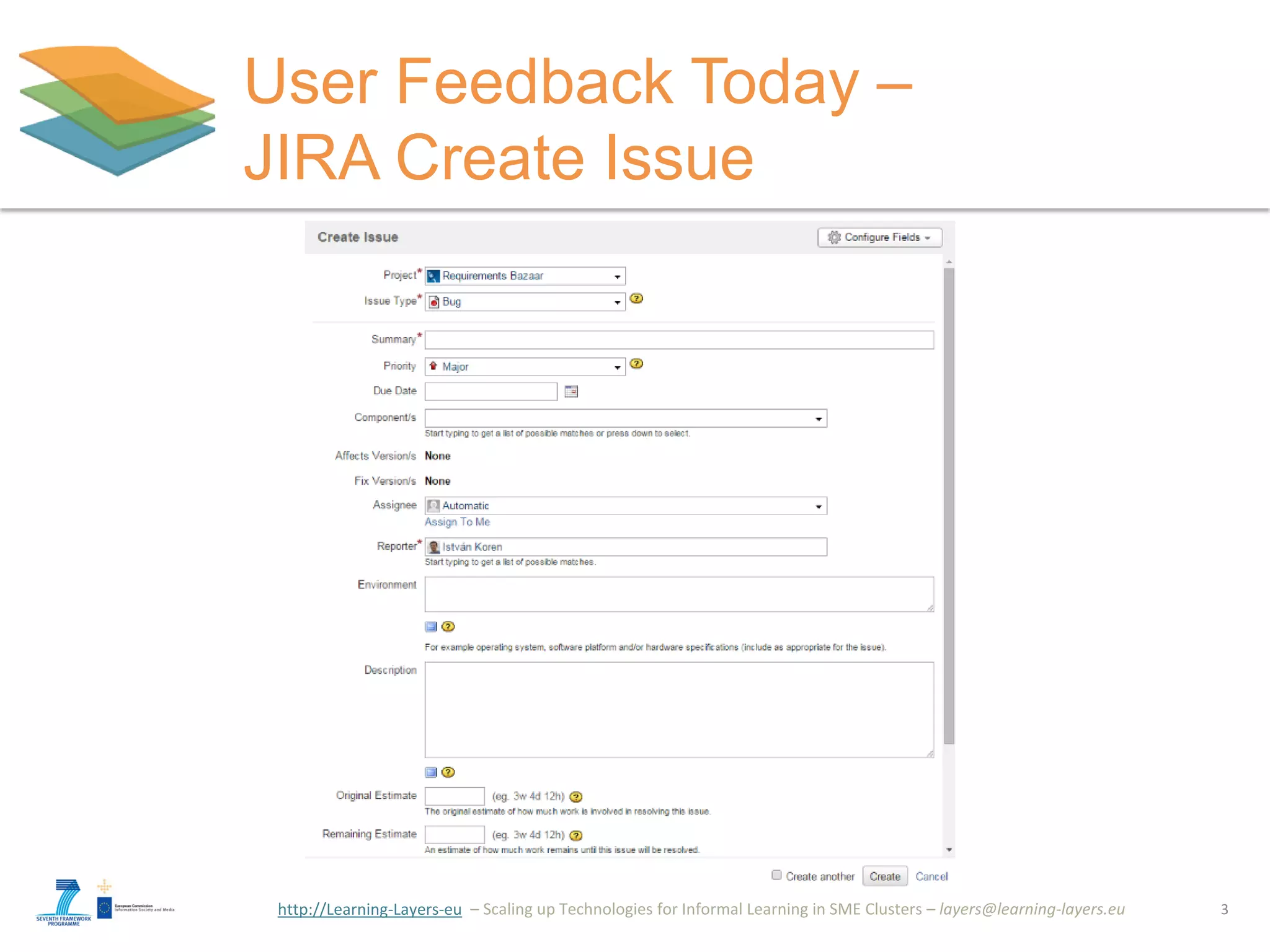Click the Due Date calendar picker icon

click(571, 391)
